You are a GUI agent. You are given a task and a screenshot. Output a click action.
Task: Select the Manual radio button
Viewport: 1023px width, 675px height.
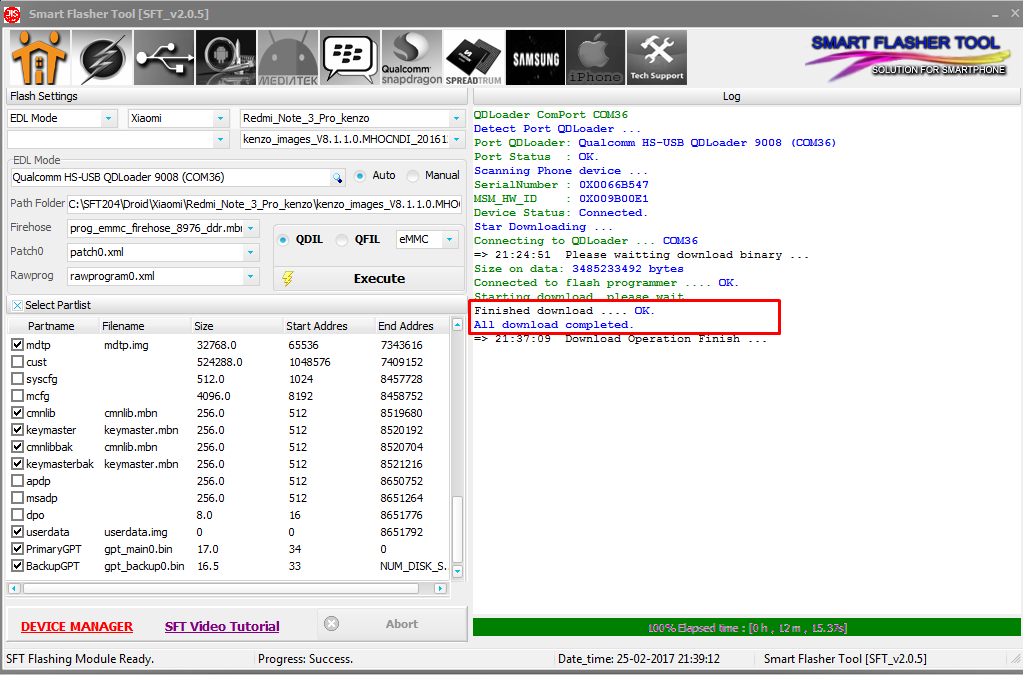(x=412, y=176)
